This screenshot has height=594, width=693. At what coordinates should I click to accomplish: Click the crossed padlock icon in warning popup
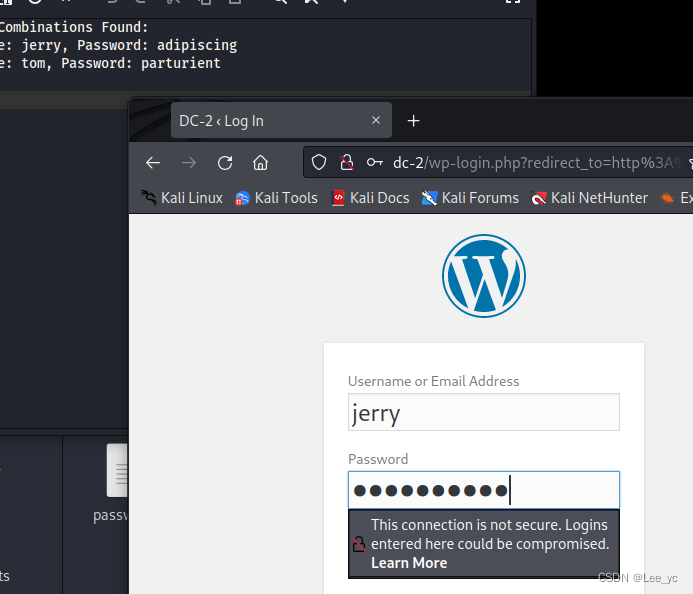(x=359, y=544)
